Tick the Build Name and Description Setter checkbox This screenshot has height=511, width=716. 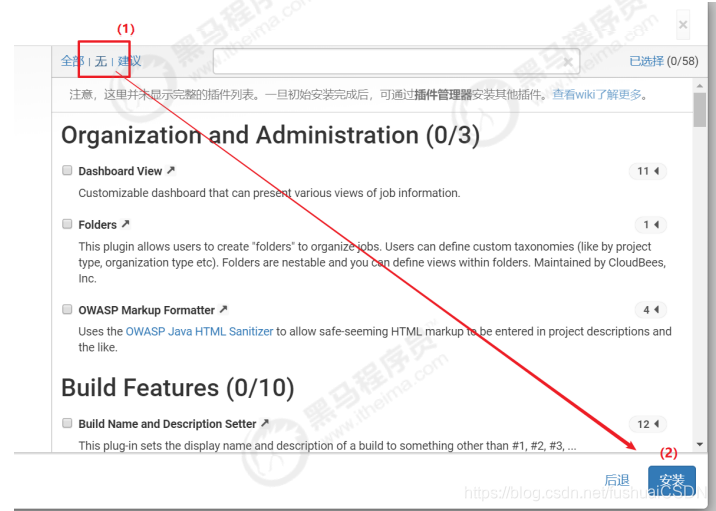(67, 423)
